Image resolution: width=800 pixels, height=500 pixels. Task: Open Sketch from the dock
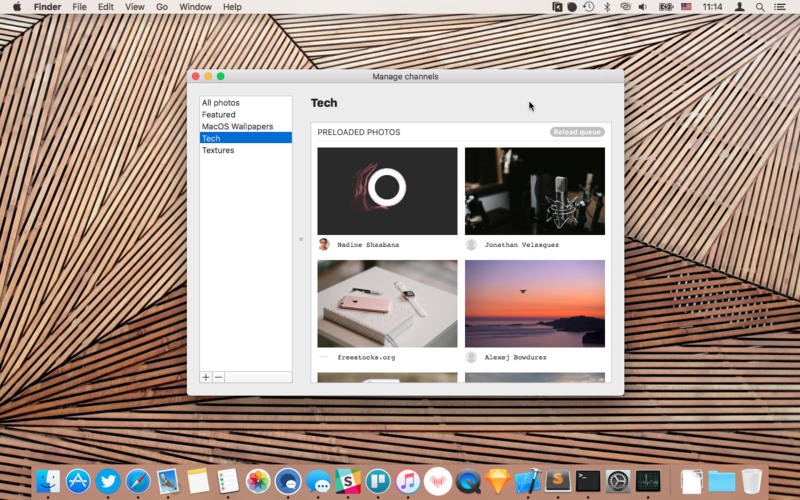(498, 481)
